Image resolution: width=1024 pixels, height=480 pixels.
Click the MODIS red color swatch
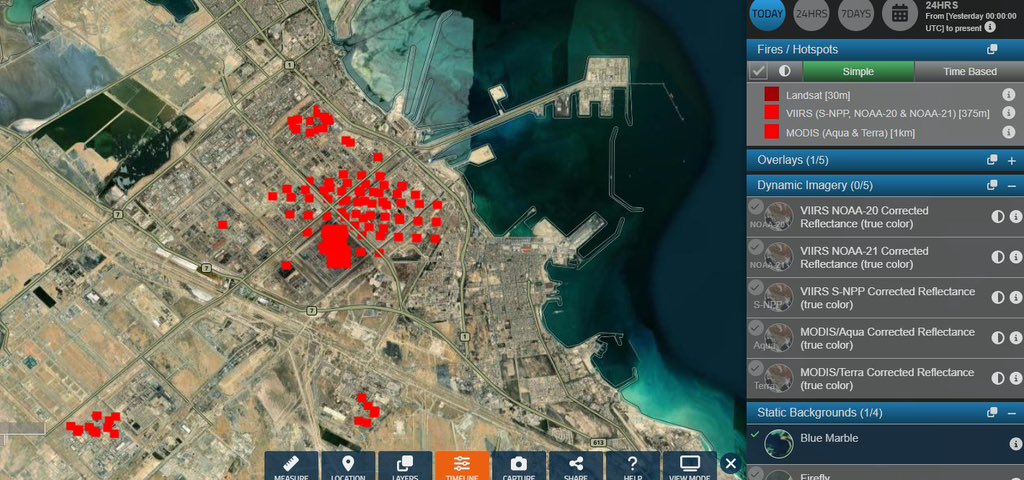(772, 132)
